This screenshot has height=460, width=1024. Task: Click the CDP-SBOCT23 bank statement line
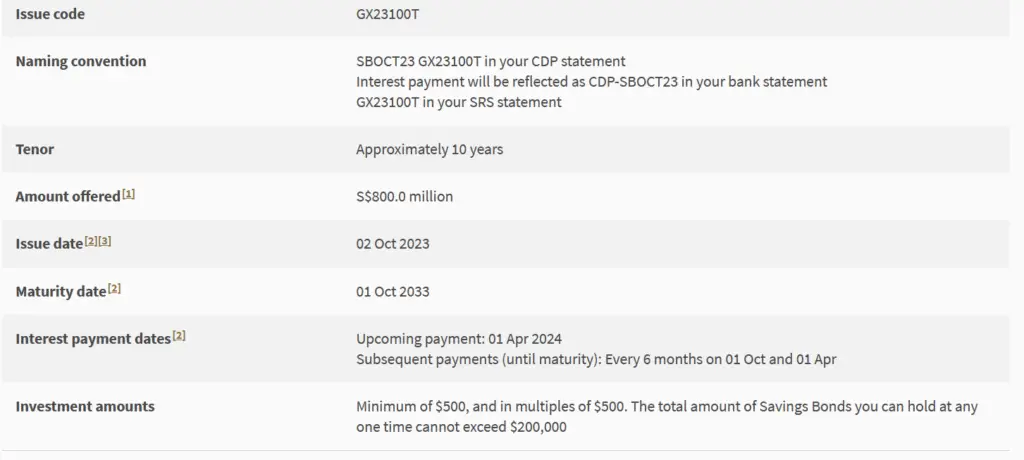pyautogui.click(x=592, y=82)
